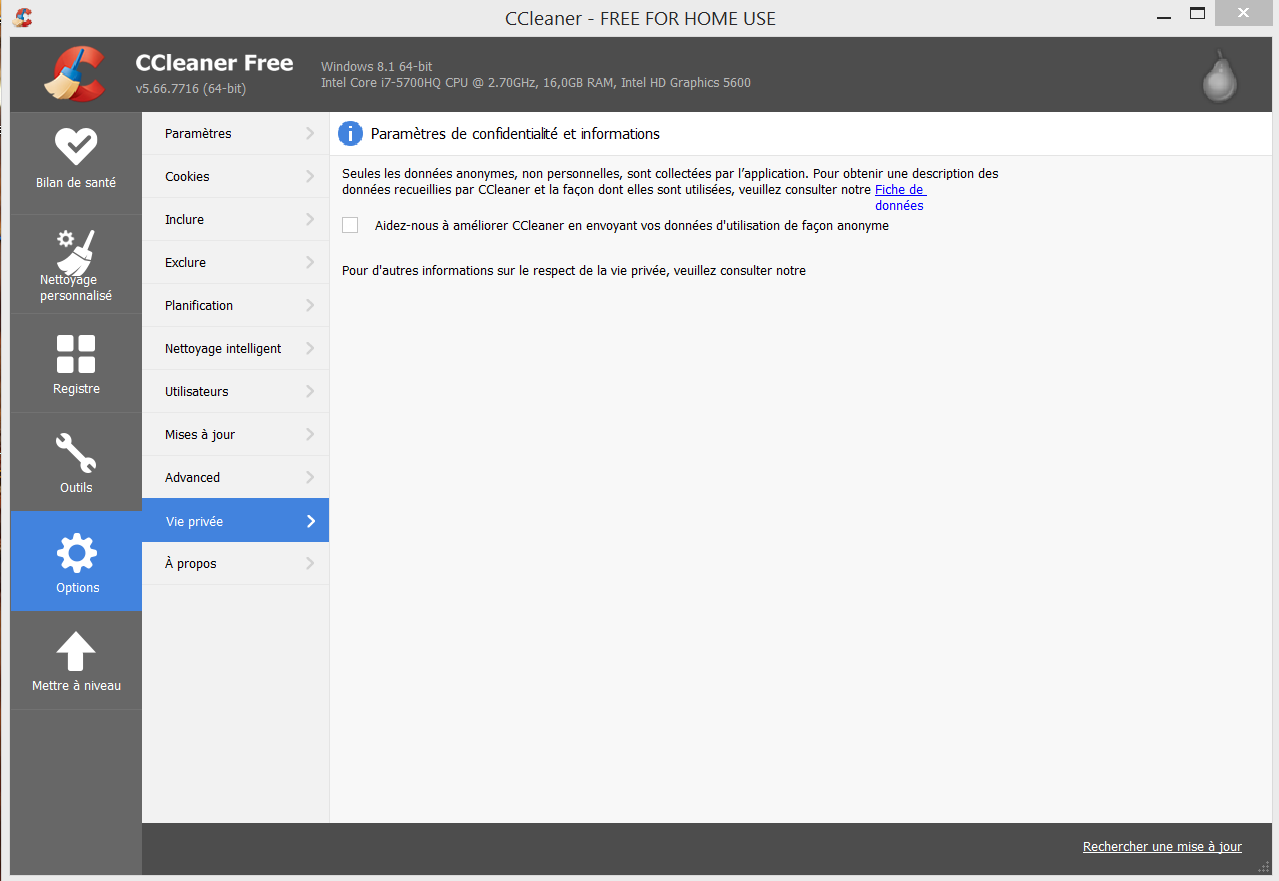The image size is (1279, 881).
Task: Click the blue info icon
Action: 350,133
